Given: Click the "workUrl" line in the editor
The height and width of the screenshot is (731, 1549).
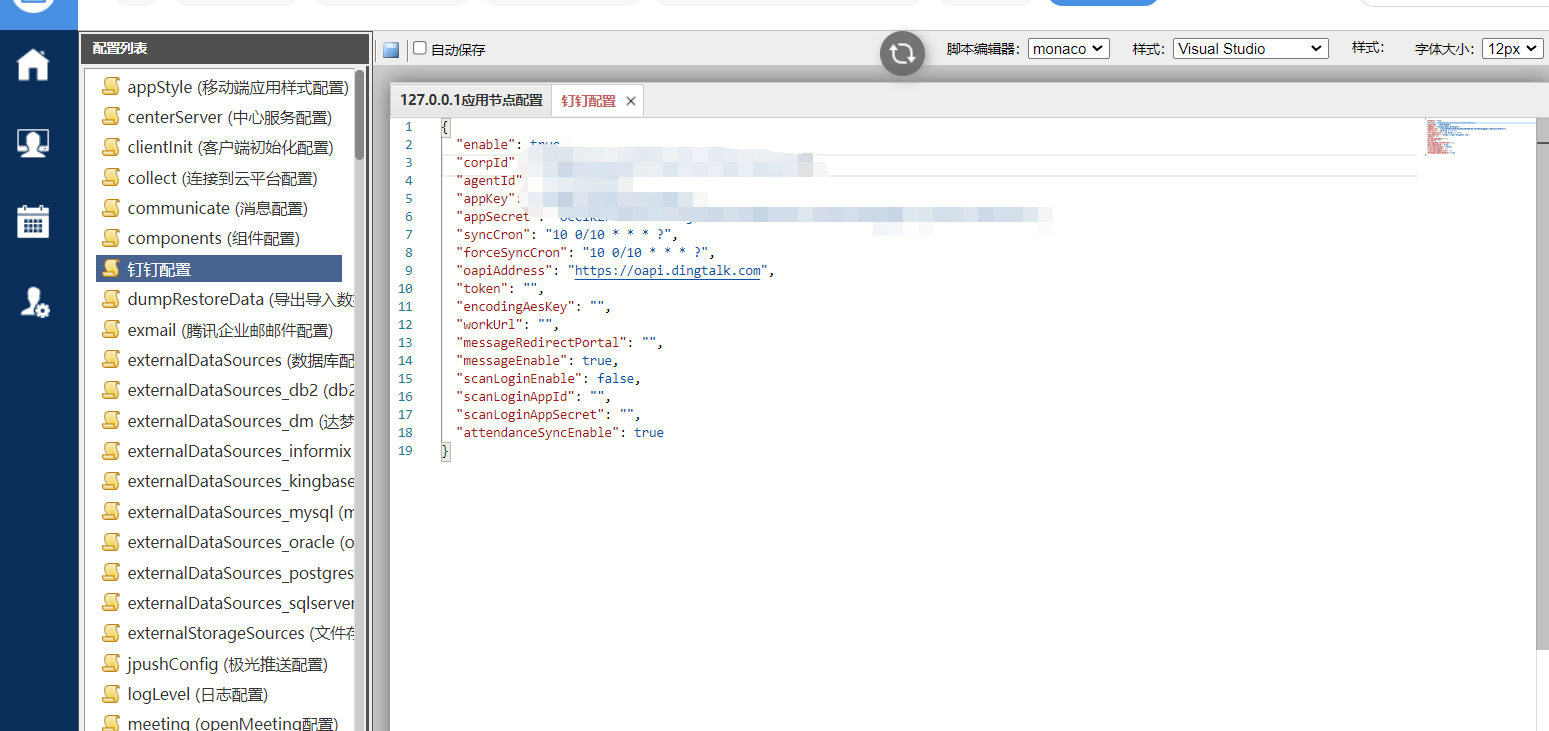Looking at the screenshot, I should [506, 325].
